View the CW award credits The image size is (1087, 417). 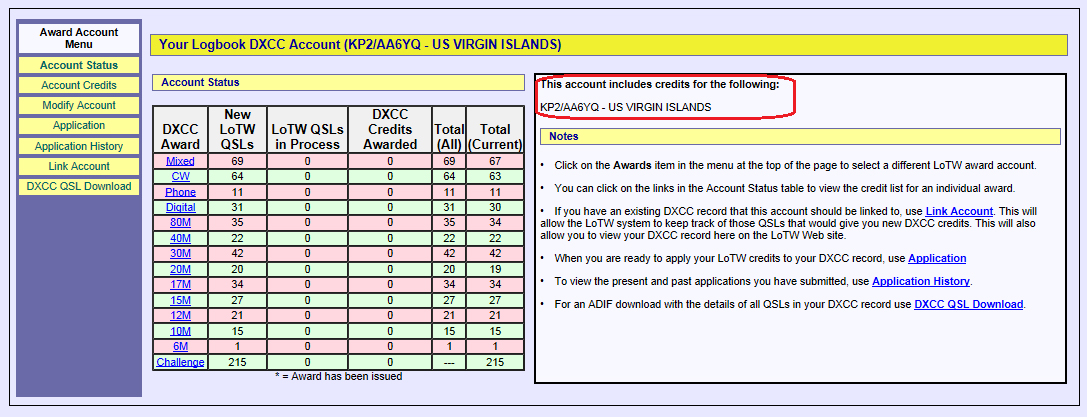coord(180,176)
